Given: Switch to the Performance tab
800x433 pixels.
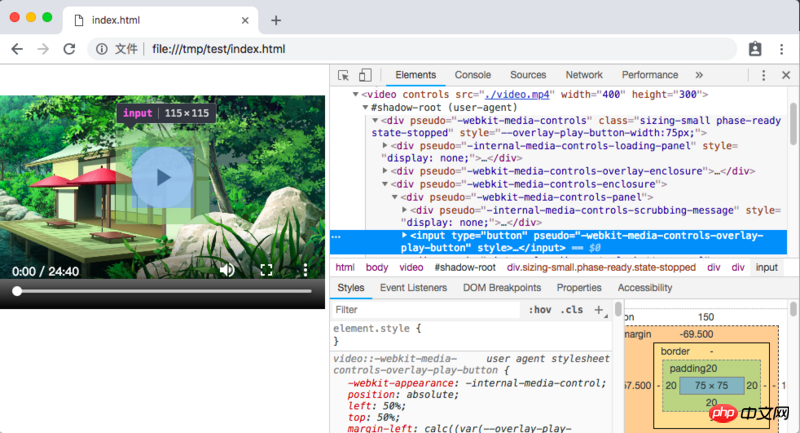Looking at the screenshot, I should pyautogui.click(x=649, y=75).
